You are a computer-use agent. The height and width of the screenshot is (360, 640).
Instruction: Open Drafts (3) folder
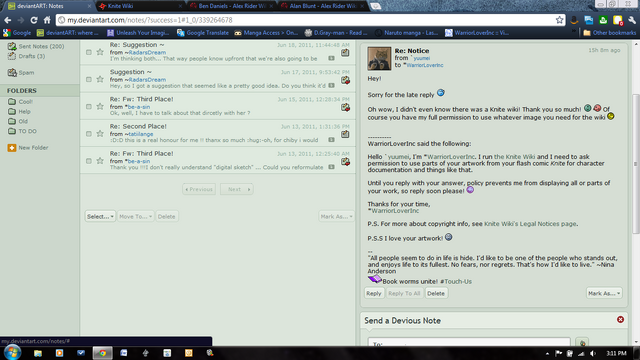click(x=32, y=56)
